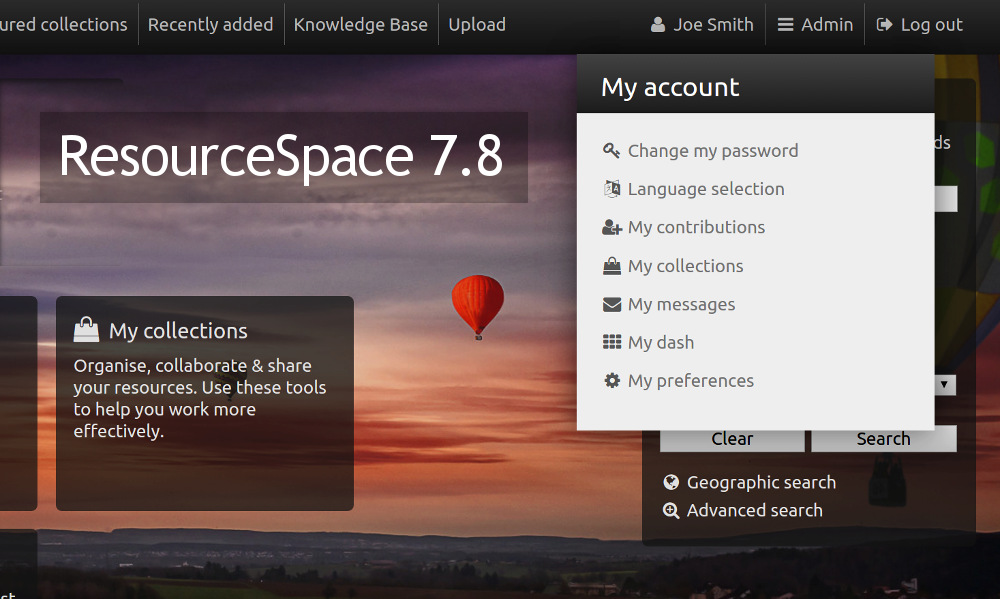Log out of ResourceSpace
The height and width of the screenshot is (599, 1000).
click(919, 25)
